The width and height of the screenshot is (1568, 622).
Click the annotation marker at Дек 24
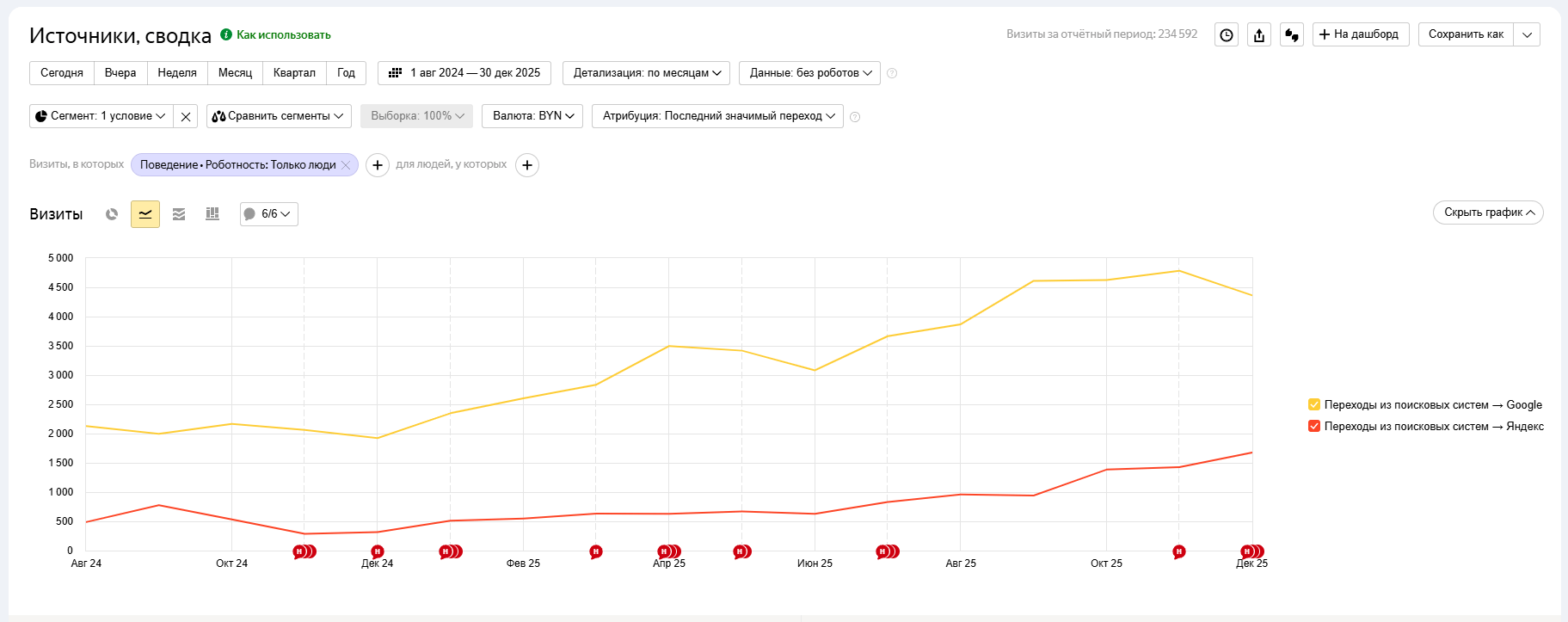(378, 551)
